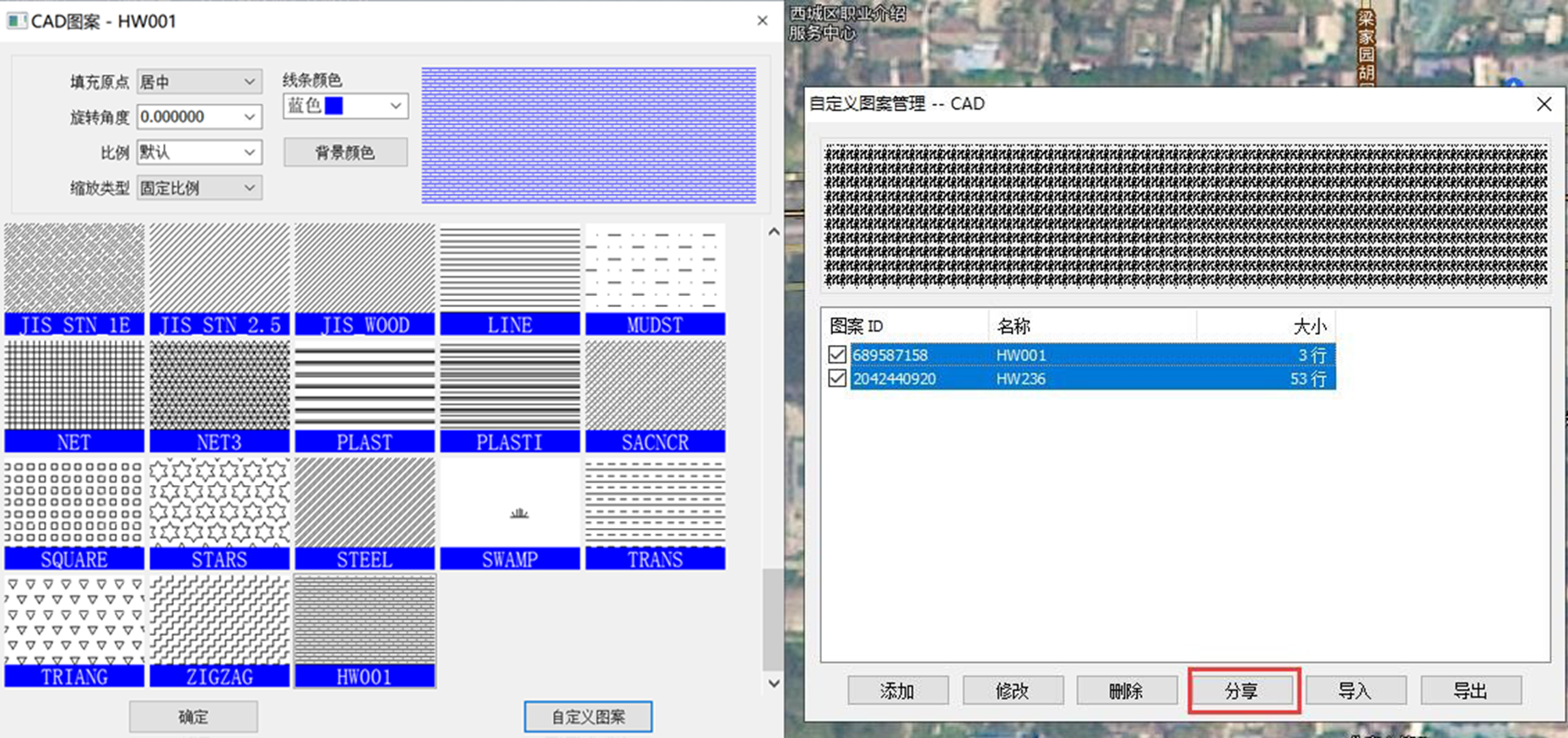Uncheck the checkbox for pattern 689587158
The height and width of the screenshot is (738, 1568).
point(837,355)
